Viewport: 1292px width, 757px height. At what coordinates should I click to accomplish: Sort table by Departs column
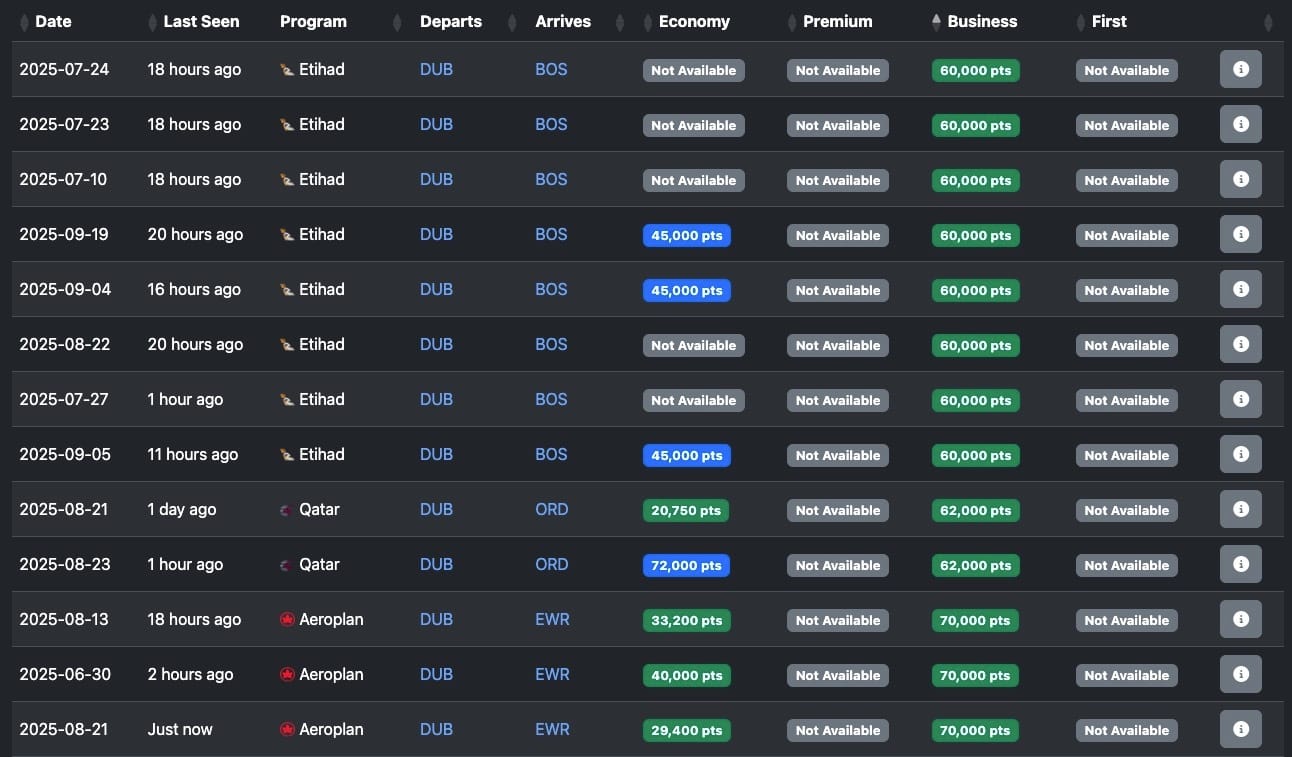point(450,21)
